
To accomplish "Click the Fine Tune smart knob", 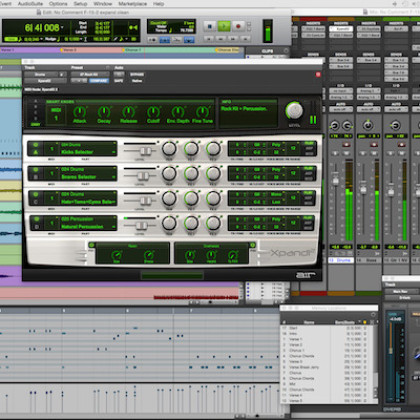I will (x=202, y=112).
